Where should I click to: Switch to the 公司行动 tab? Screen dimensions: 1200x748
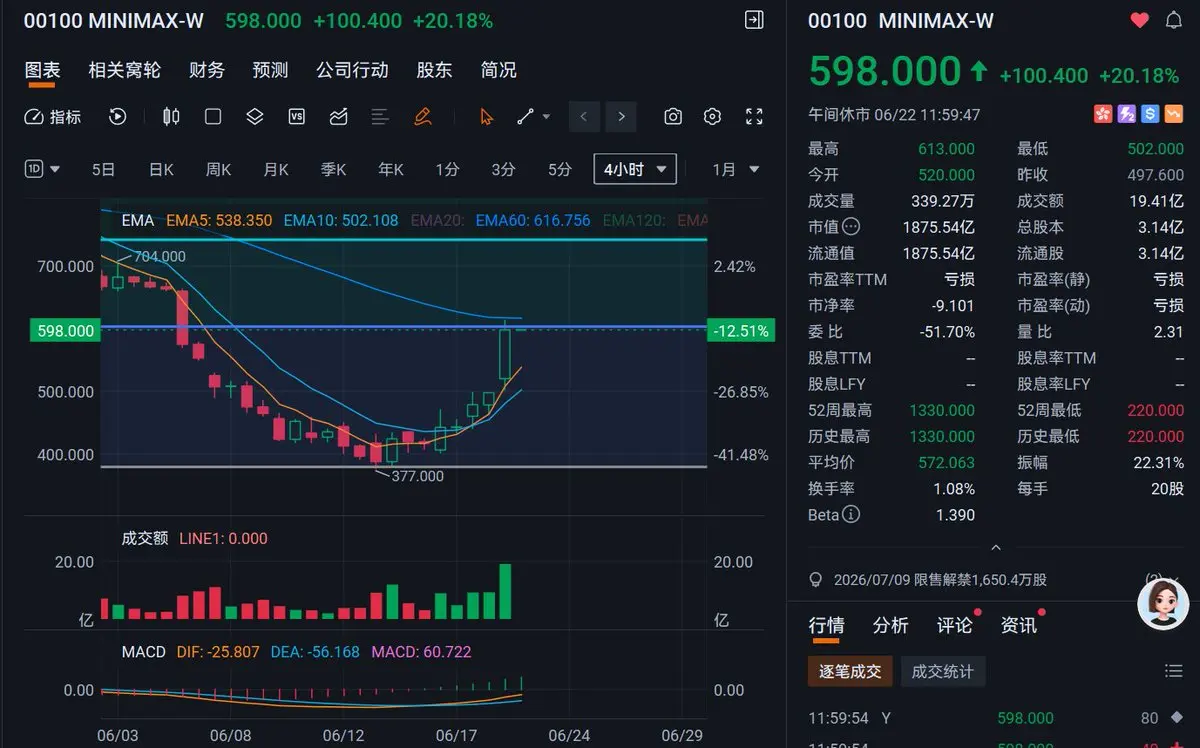[x=352, y=70]
